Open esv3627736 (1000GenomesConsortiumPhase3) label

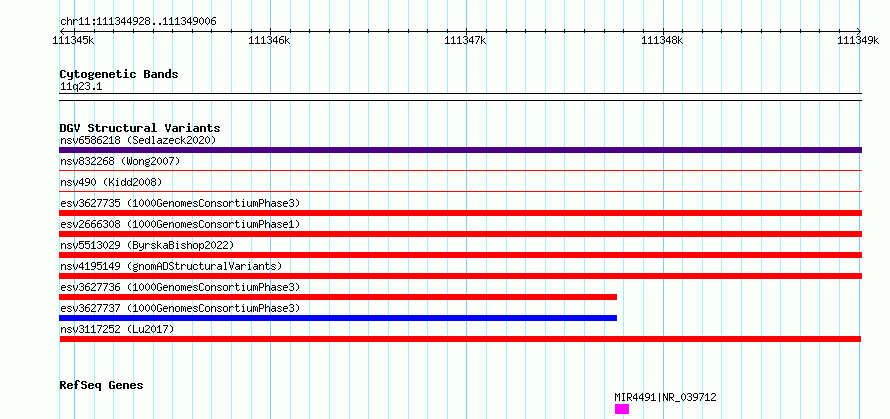tap(179, 287)
